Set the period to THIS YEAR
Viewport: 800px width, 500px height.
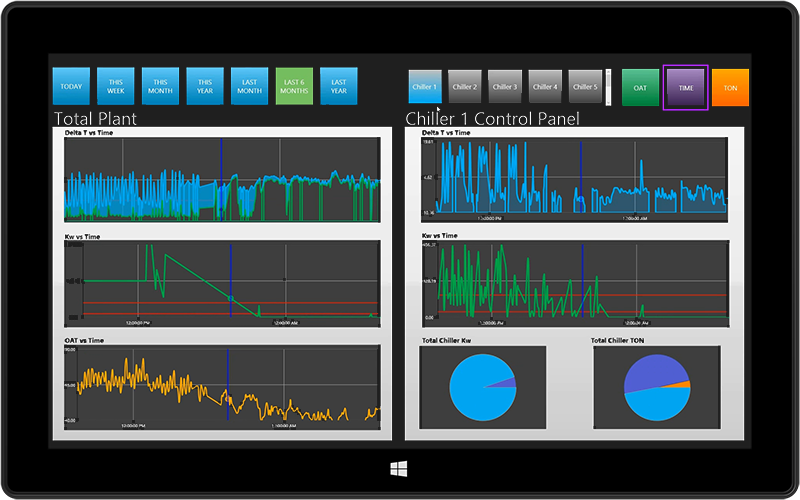pyautogui.click(x=205, y=87)
